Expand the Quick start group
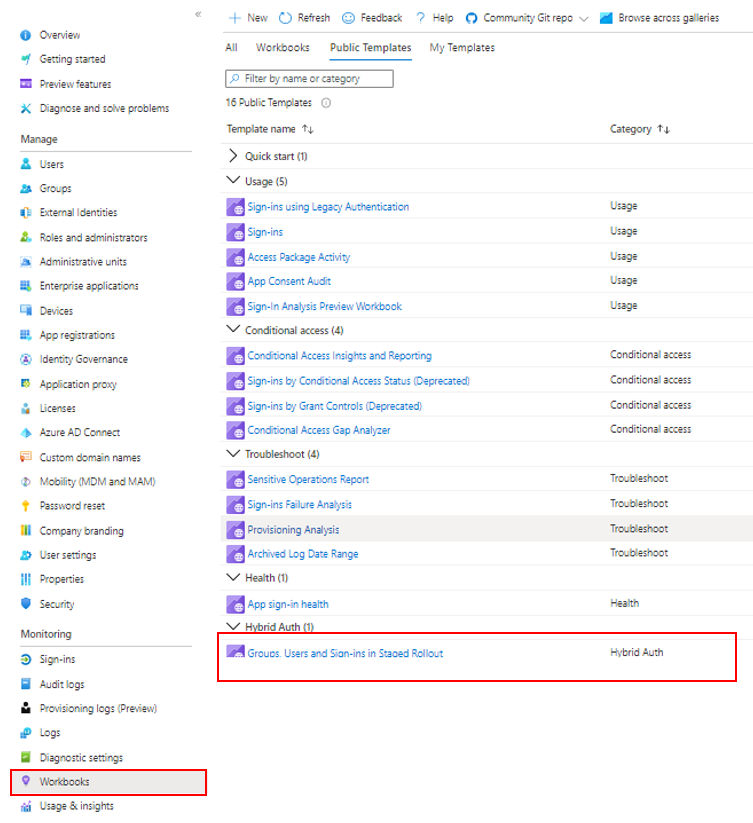The height and width of the screenshot is (823, 753). [x=233, y=156]
